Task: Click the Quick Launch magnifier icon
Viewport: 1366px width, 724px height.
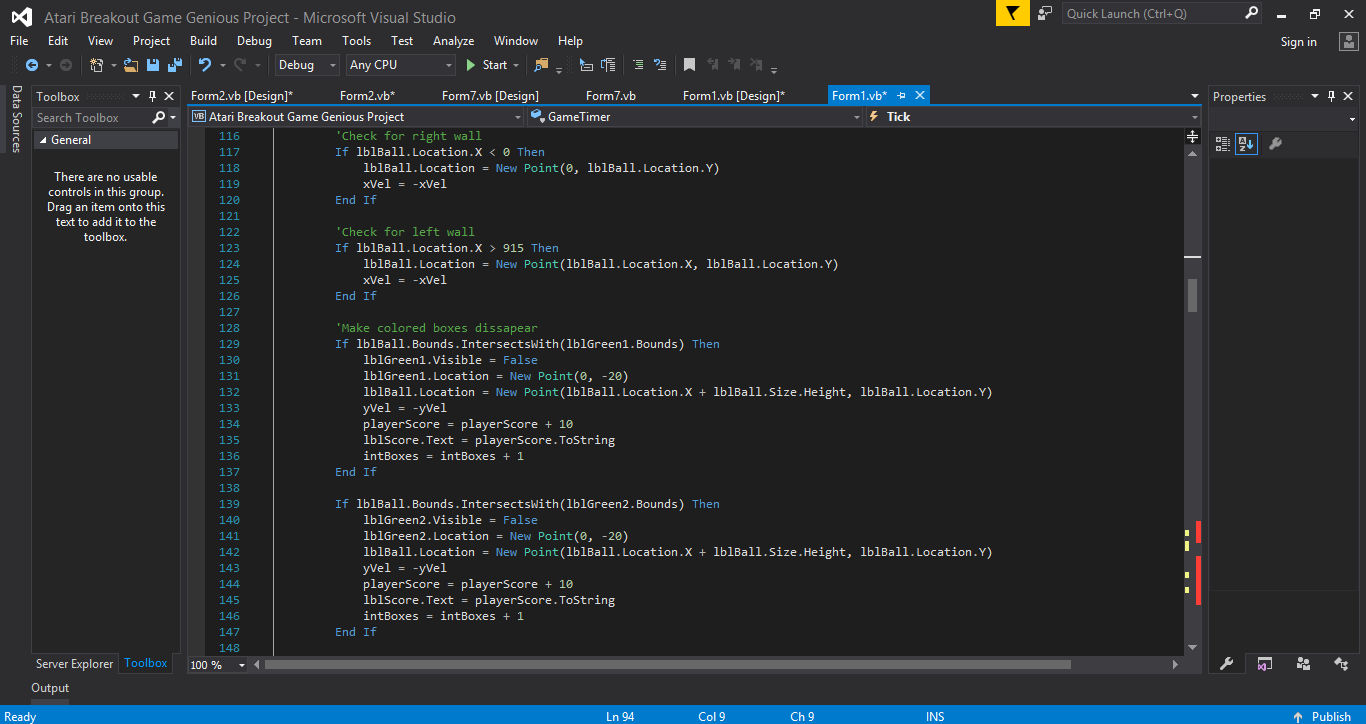Action: 1252,13
